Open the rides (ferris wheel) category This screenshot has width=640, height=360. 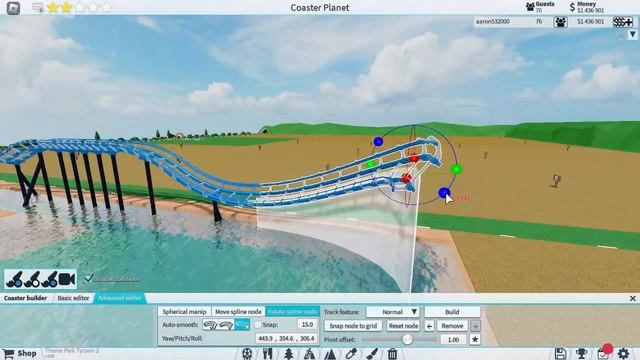(247, 353)
